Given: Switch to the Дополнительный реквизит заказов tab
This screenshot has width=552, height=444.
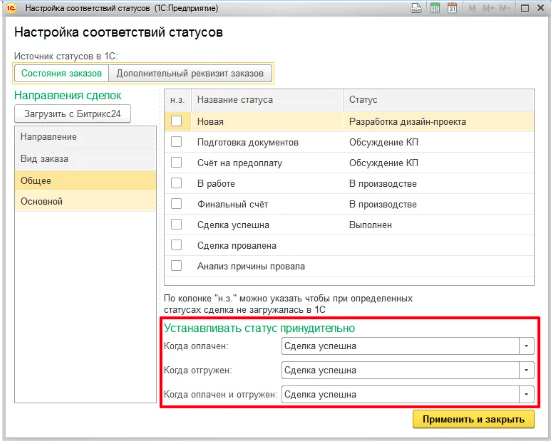Looking at the screenshot, I should pos(190,73).
